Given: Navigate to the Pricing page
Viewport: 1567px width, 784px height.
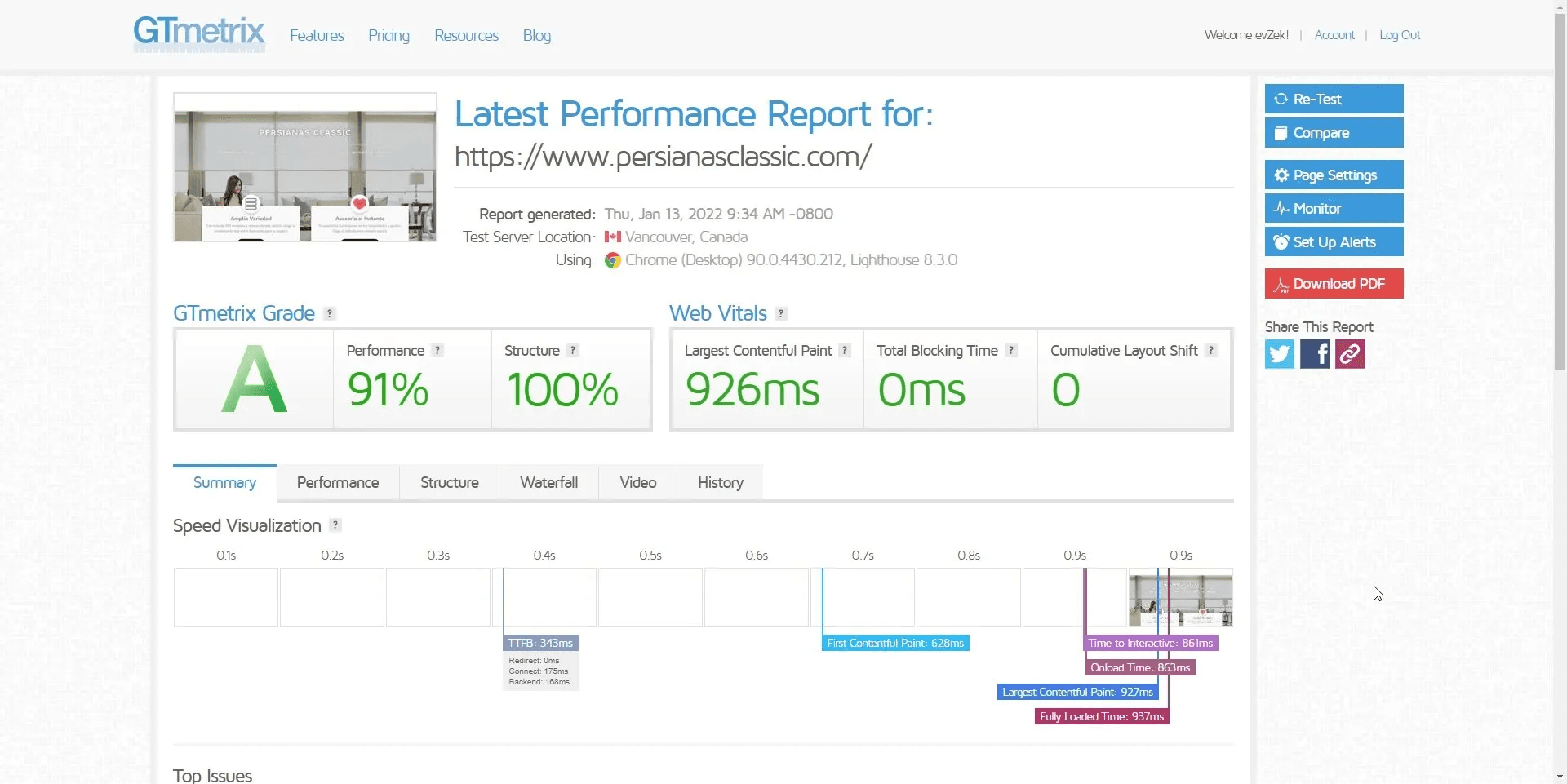Looking at the screenshot, I should (x=388, y=35).
